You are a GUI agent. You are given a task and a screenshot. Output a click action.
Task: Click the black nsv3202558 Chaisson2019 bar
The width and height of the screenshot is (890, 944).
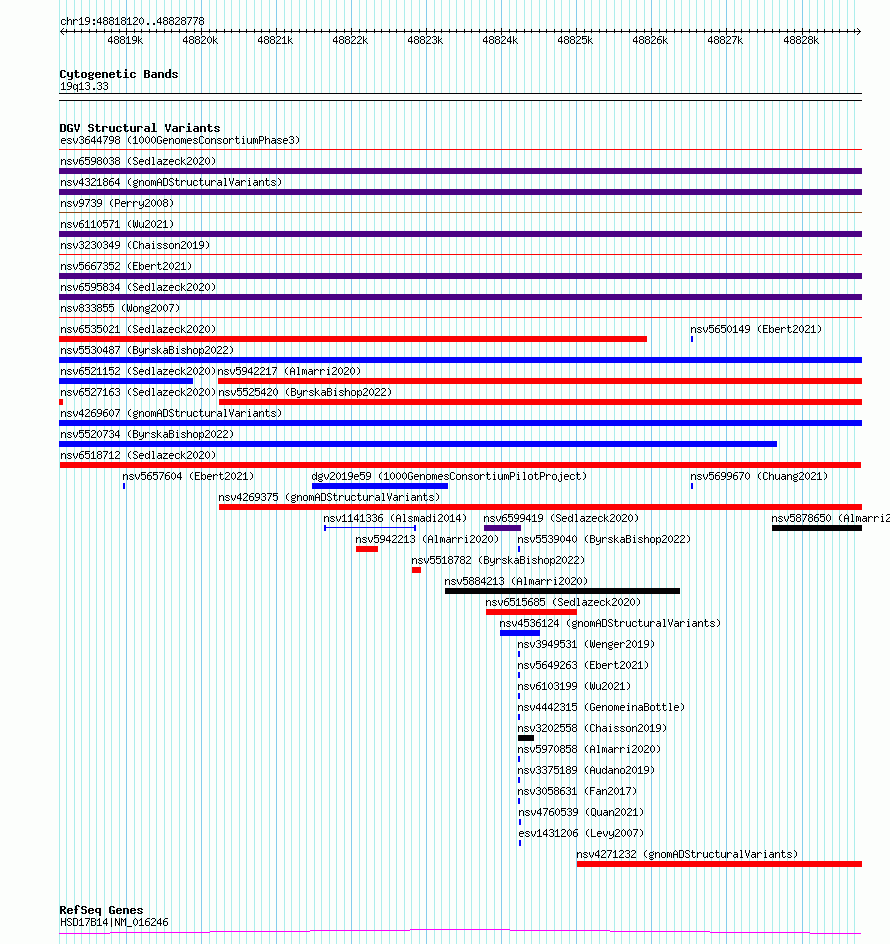click(526, 738)
